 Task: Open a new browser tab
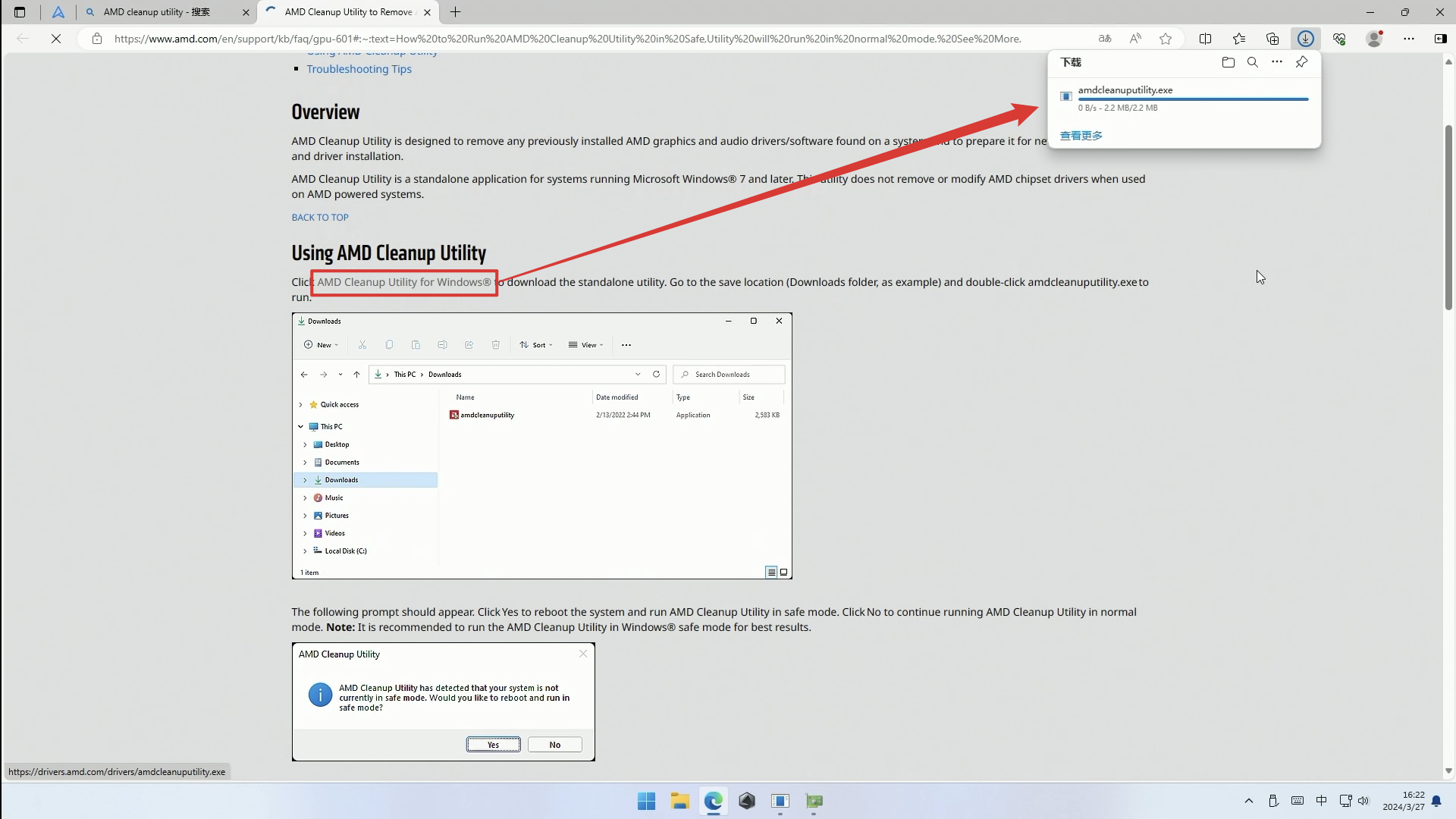point(455,12)
